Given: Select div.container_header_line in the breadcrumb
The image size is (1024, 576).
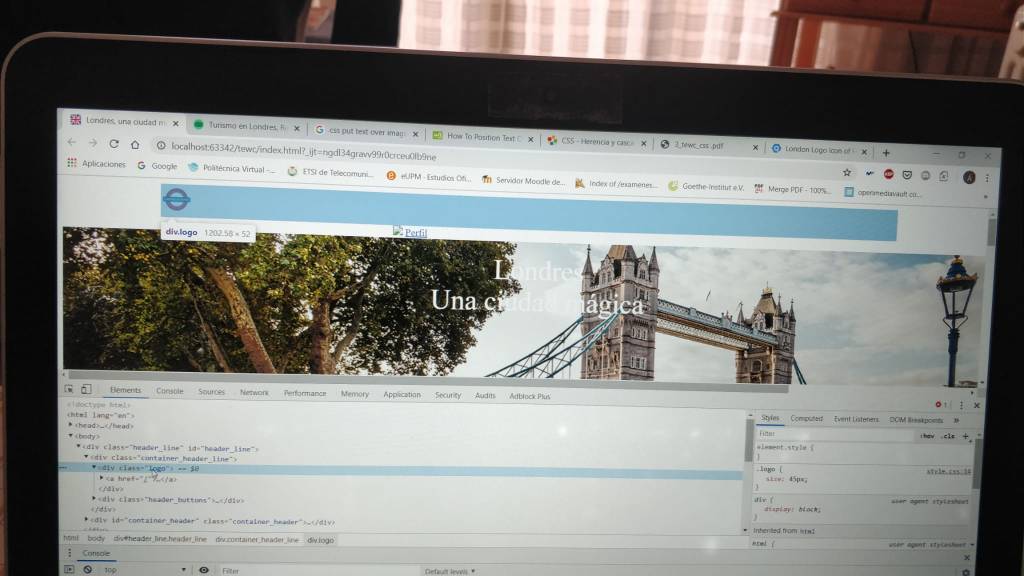Looking at the screenshot, I should pyautogui.click(x=254, y=539).
